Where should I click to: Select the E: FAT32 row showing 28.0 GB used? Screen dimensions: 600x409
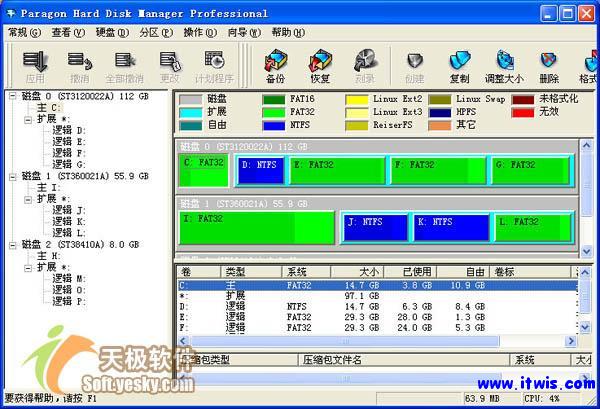378,317
